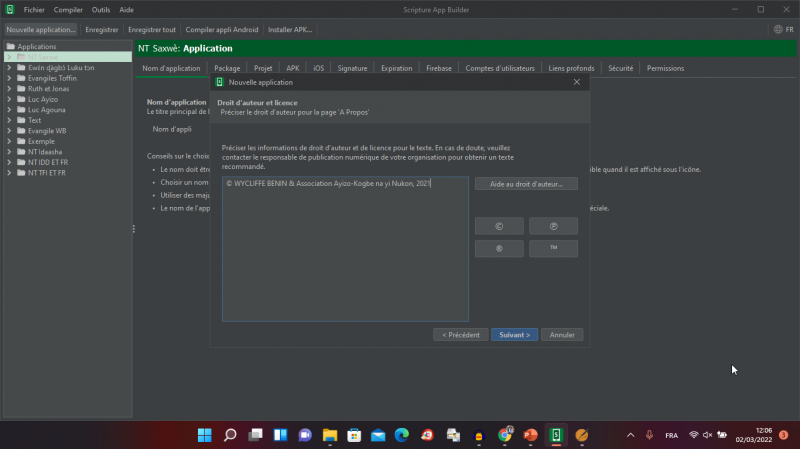Open Microsoft Edge from the taskbar
The height and width of the screenshot is (449, 800).
402,435
